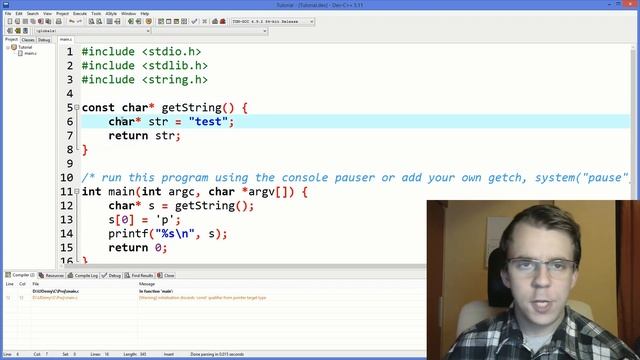This screenshot has height=360, width=640.
Task: Open the Window menu
Action: 129,13
